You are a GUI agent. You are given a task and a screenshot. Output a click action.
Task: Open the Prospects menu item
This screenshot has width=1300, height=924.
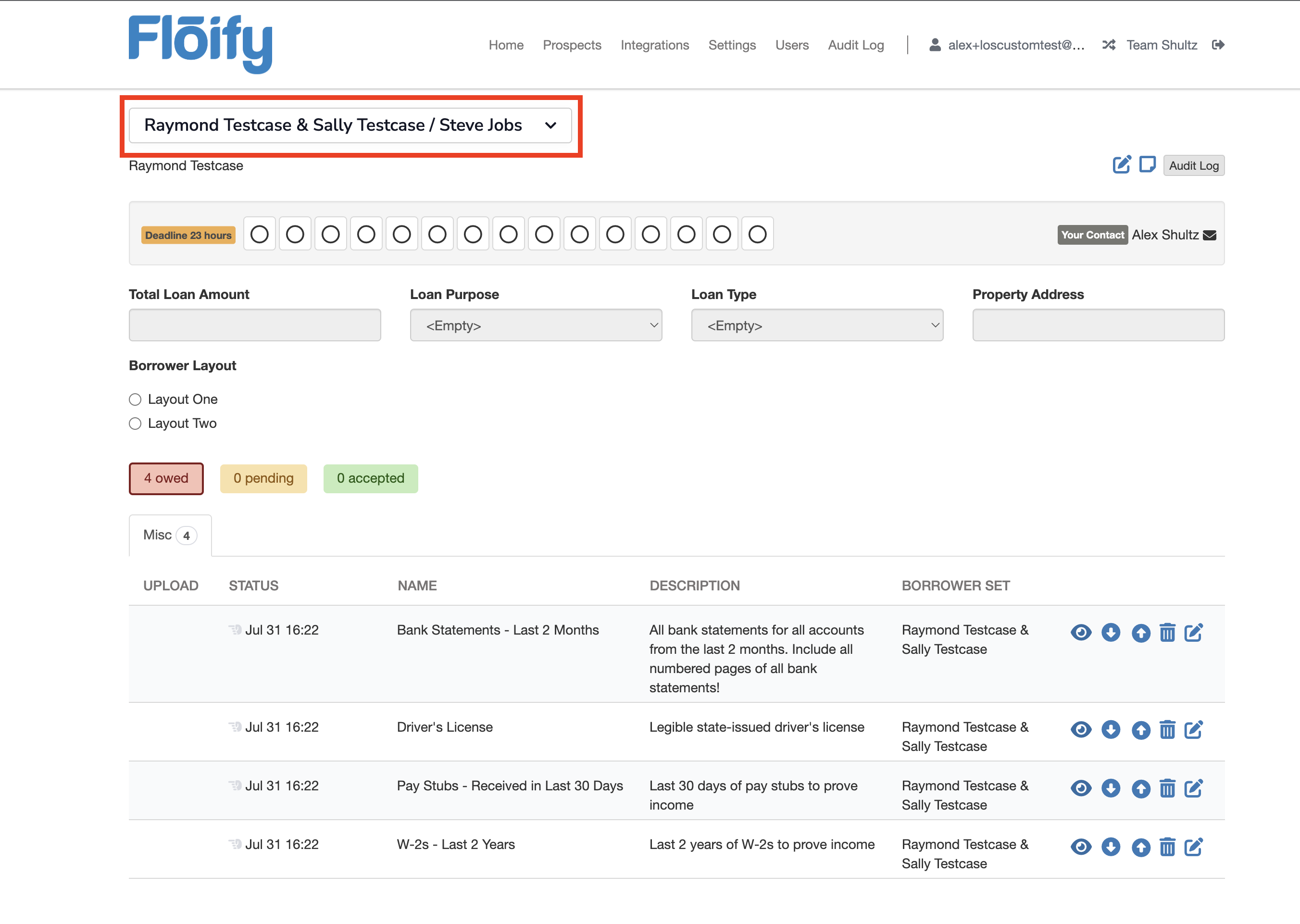pos(572,45)
